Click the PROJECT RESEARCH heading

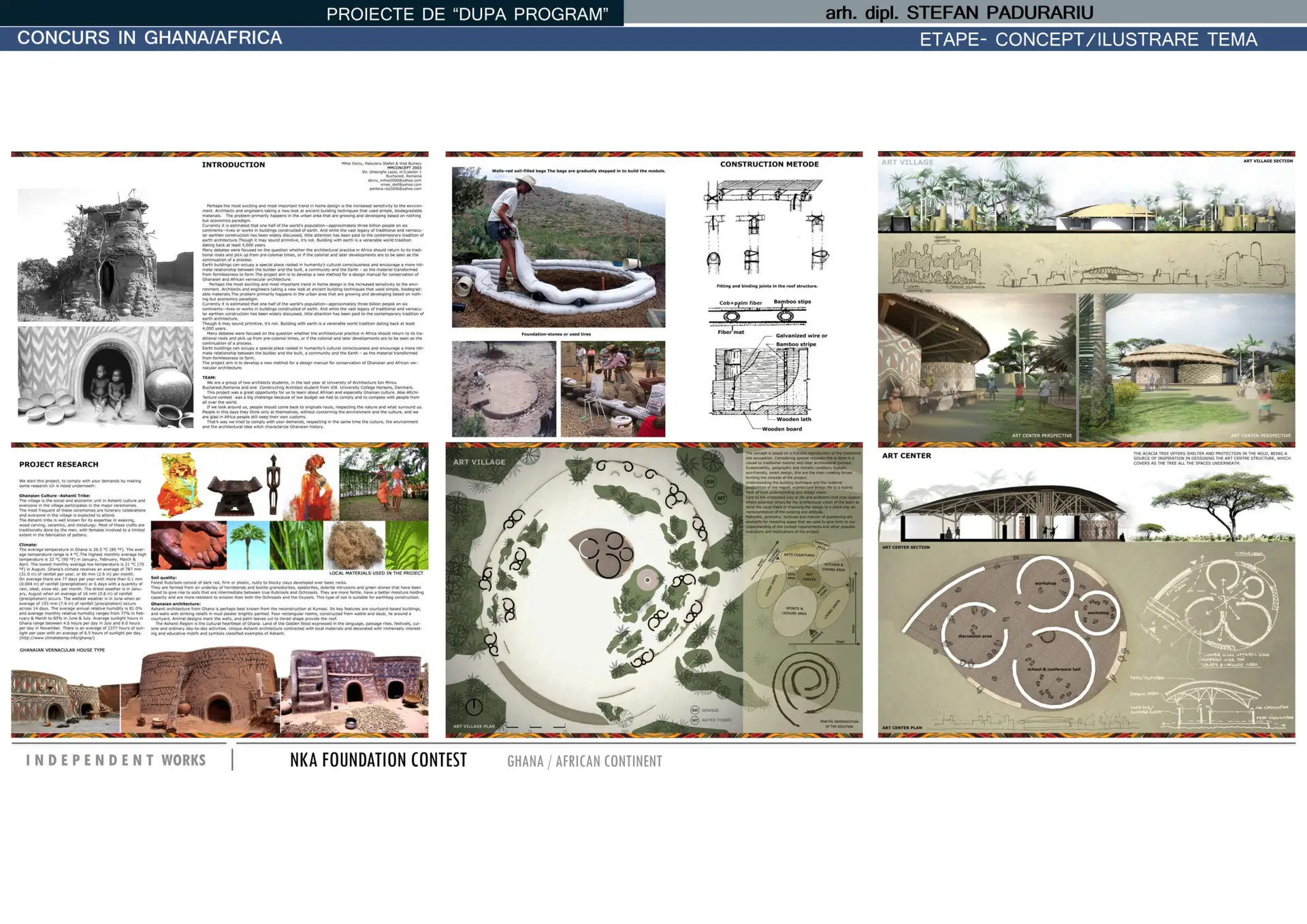[59, 465]
